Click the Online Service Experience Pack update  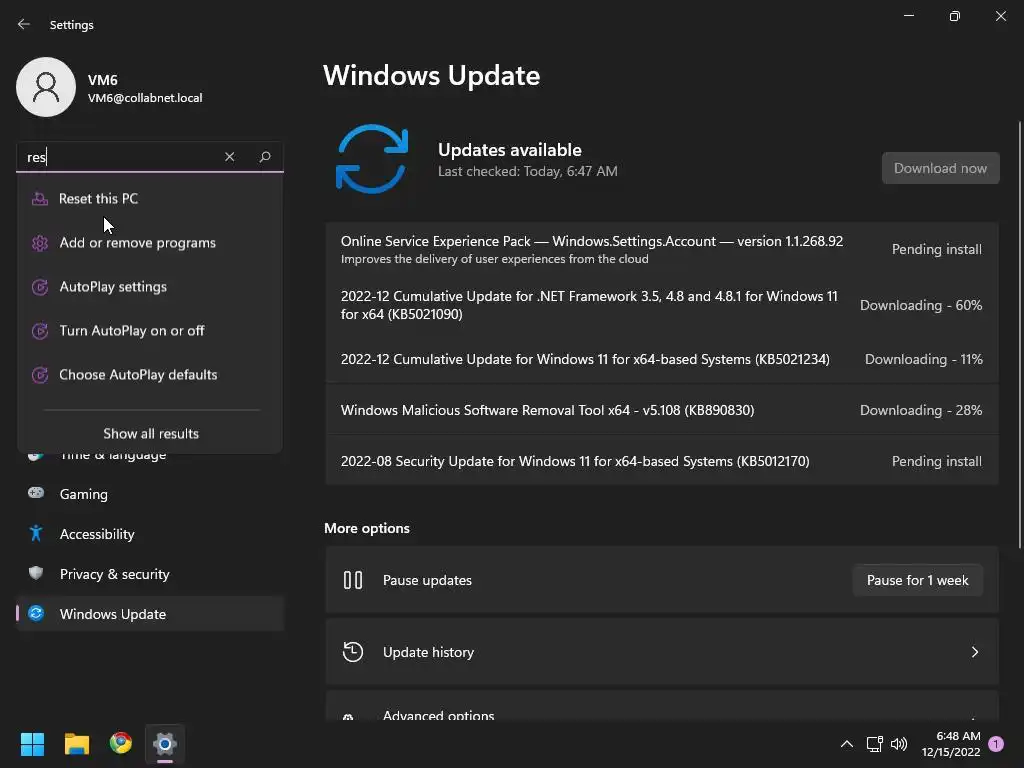662,249
